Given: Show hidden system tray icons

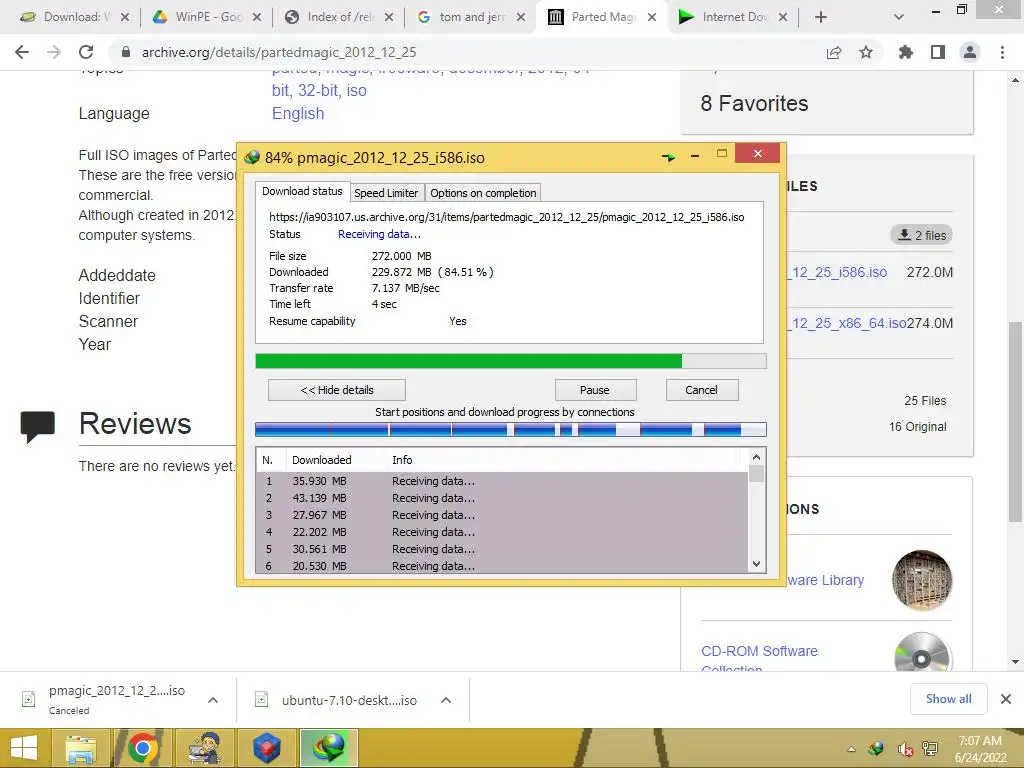Looking at the screenshot, I should 851,749.
